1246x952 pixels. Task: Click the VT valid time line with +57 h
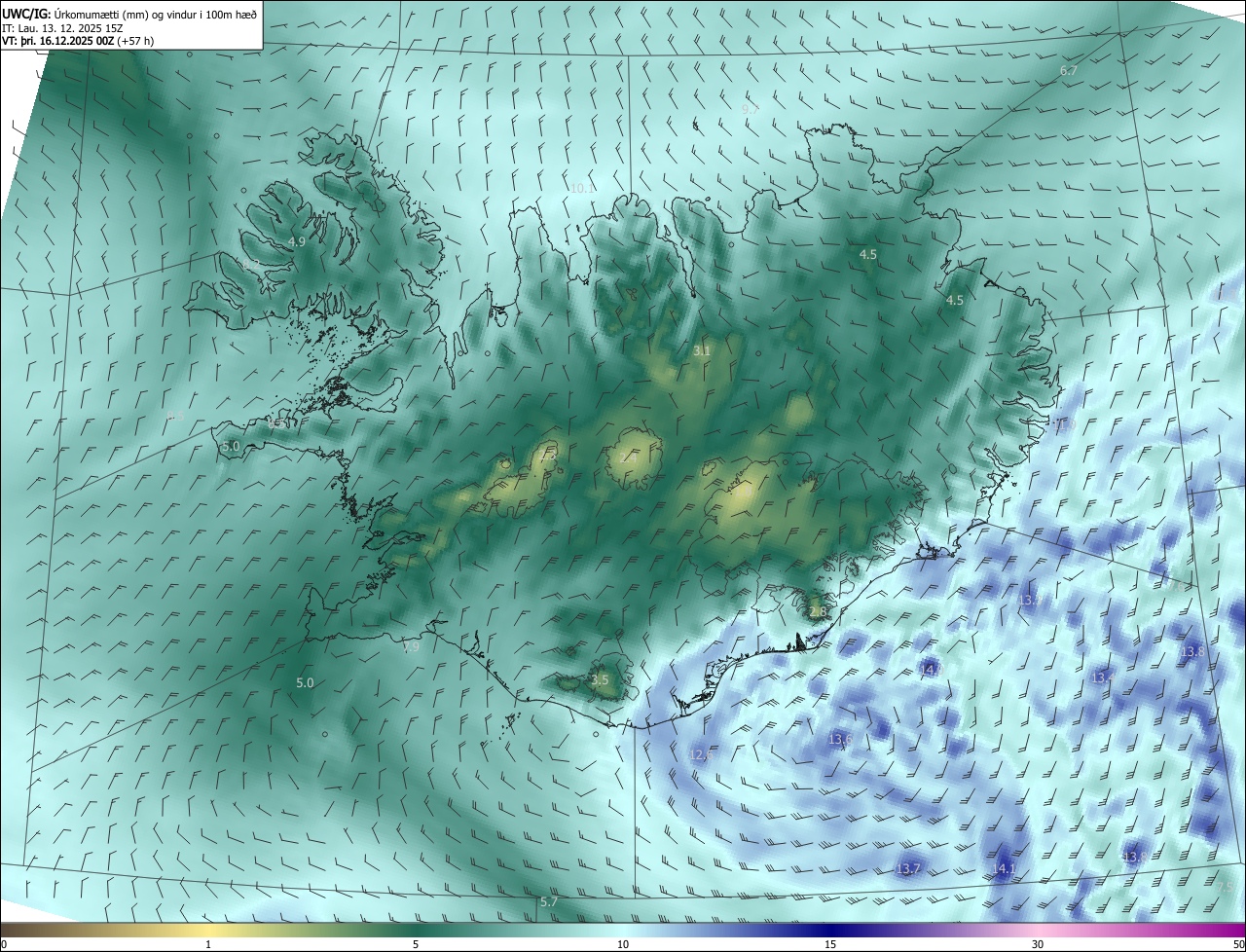coord(78,41)
